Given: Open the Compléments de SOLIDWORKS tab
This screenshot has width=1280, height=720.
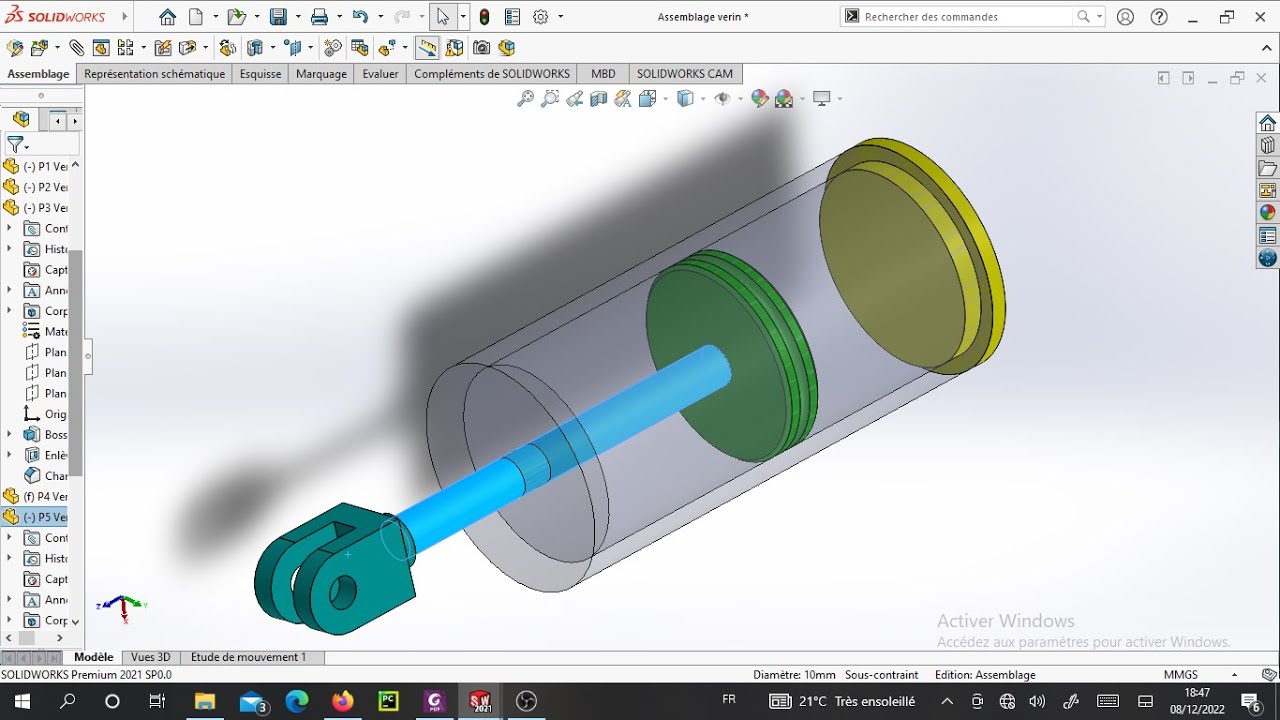Looking at the screenshot, I should pos(492,74).
